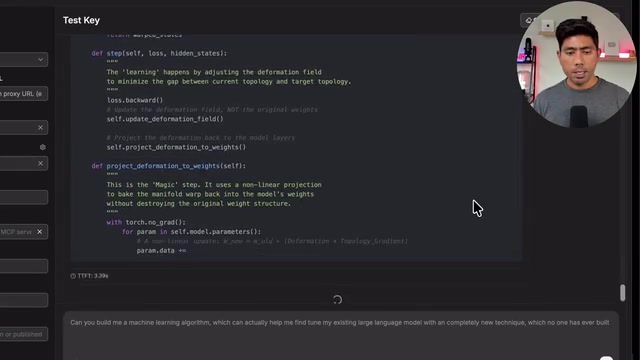Clear the MCP server field with X
Screen dimensions: 640x360
point(40,232)
